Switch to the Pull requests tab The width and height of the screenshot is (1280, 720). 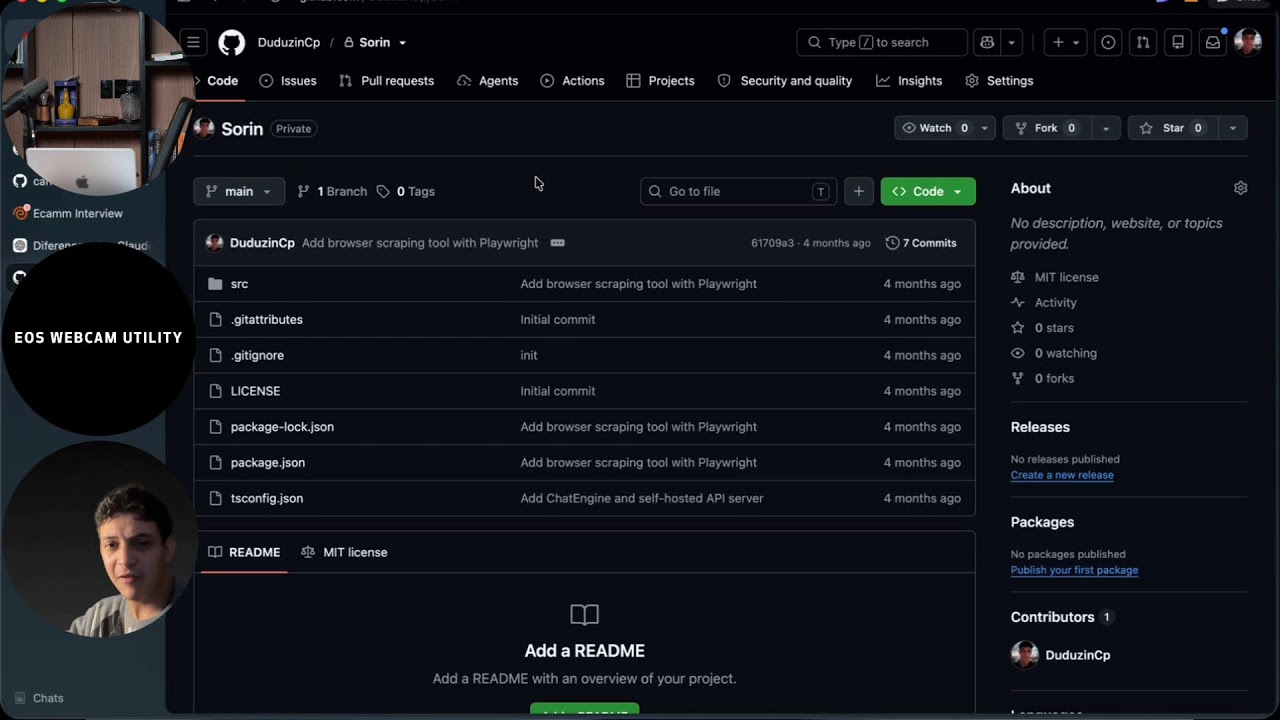pyautogui.click(x=387, y=81)
